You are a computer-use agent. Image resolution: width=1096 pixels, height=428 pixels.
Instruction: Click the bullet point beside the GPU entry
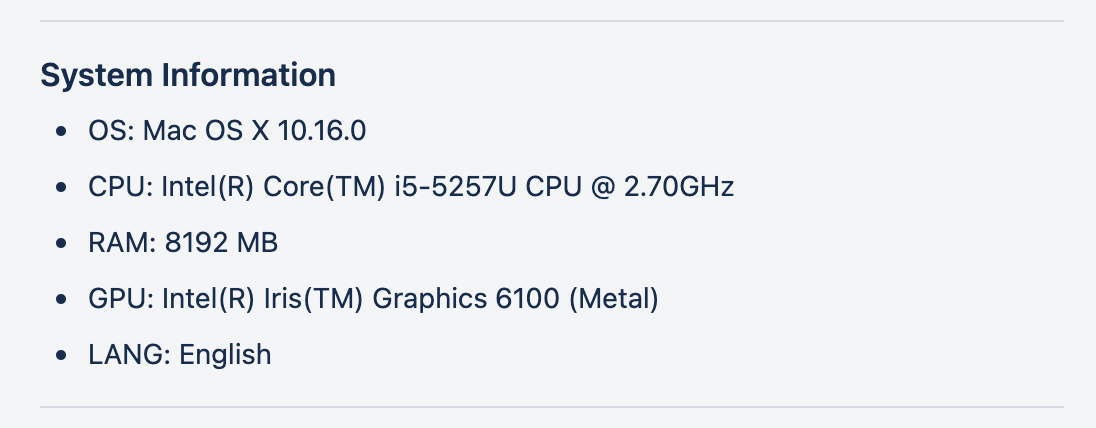[63, 299]
